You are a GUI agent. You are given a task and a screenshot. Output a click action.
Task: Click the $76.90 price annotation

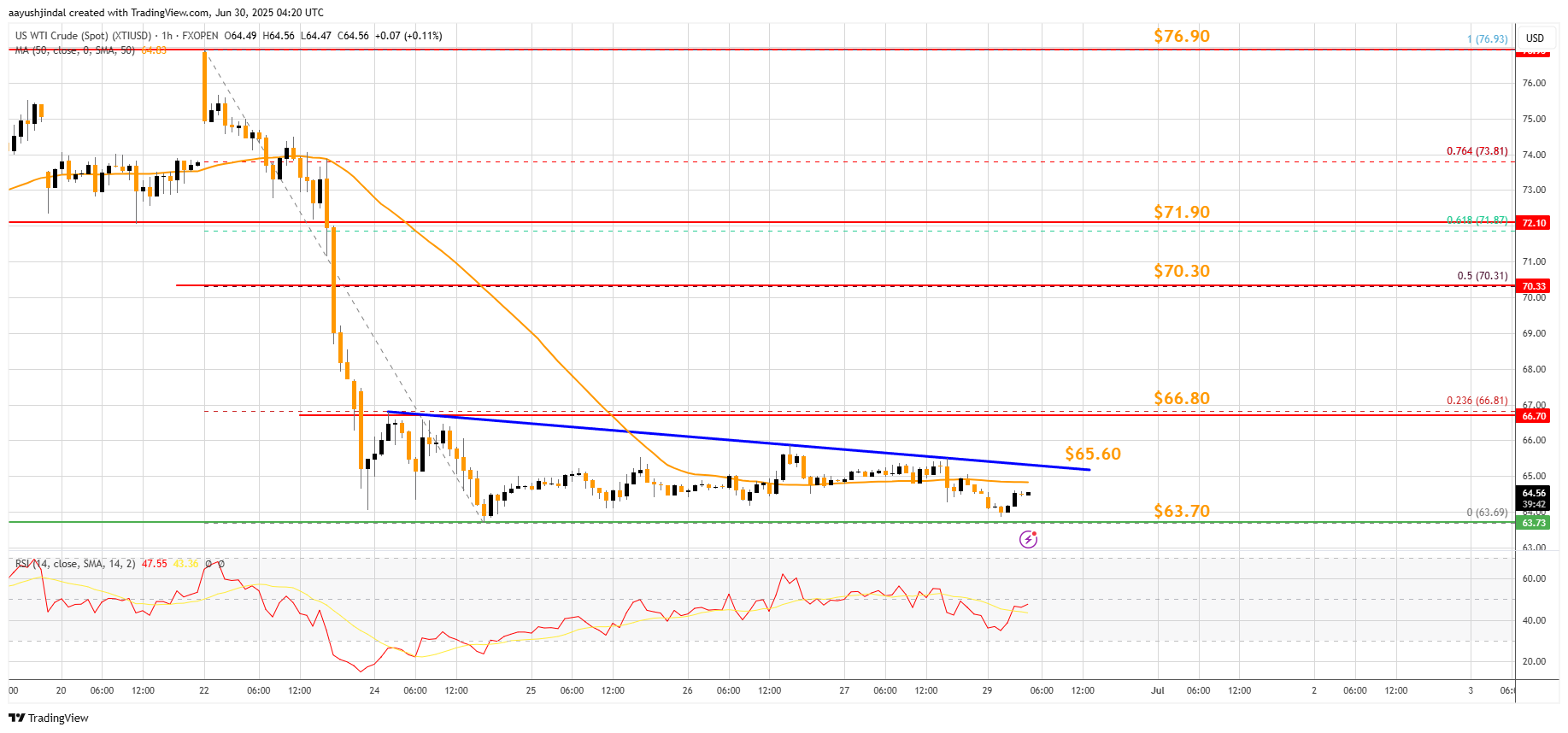pos(1182,36)
